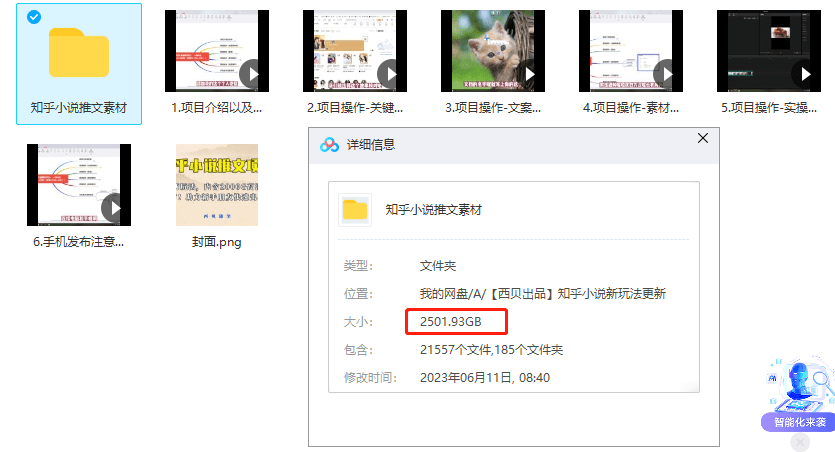
Task: Select the 6.手机发布注意 file name label
Action: tap(79, 241)
